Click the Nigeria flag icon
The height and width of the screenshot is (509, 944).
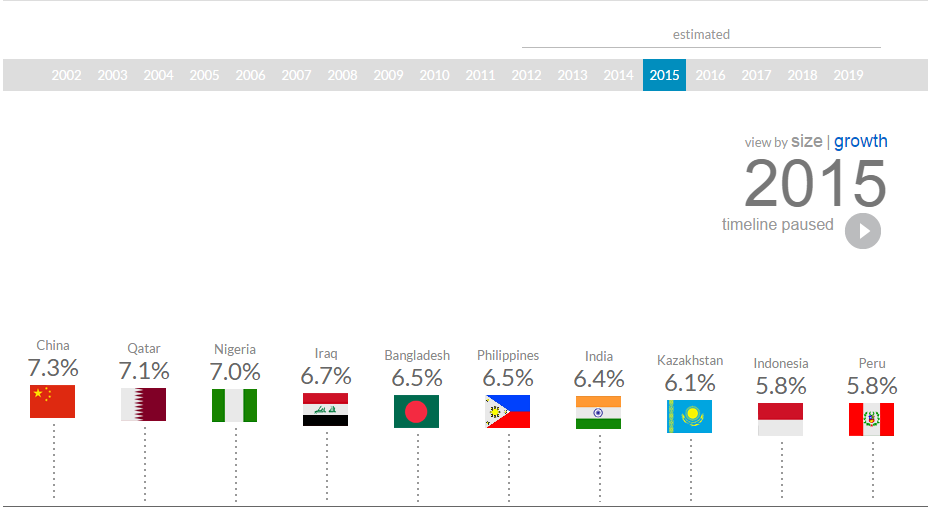click(234, 405)
